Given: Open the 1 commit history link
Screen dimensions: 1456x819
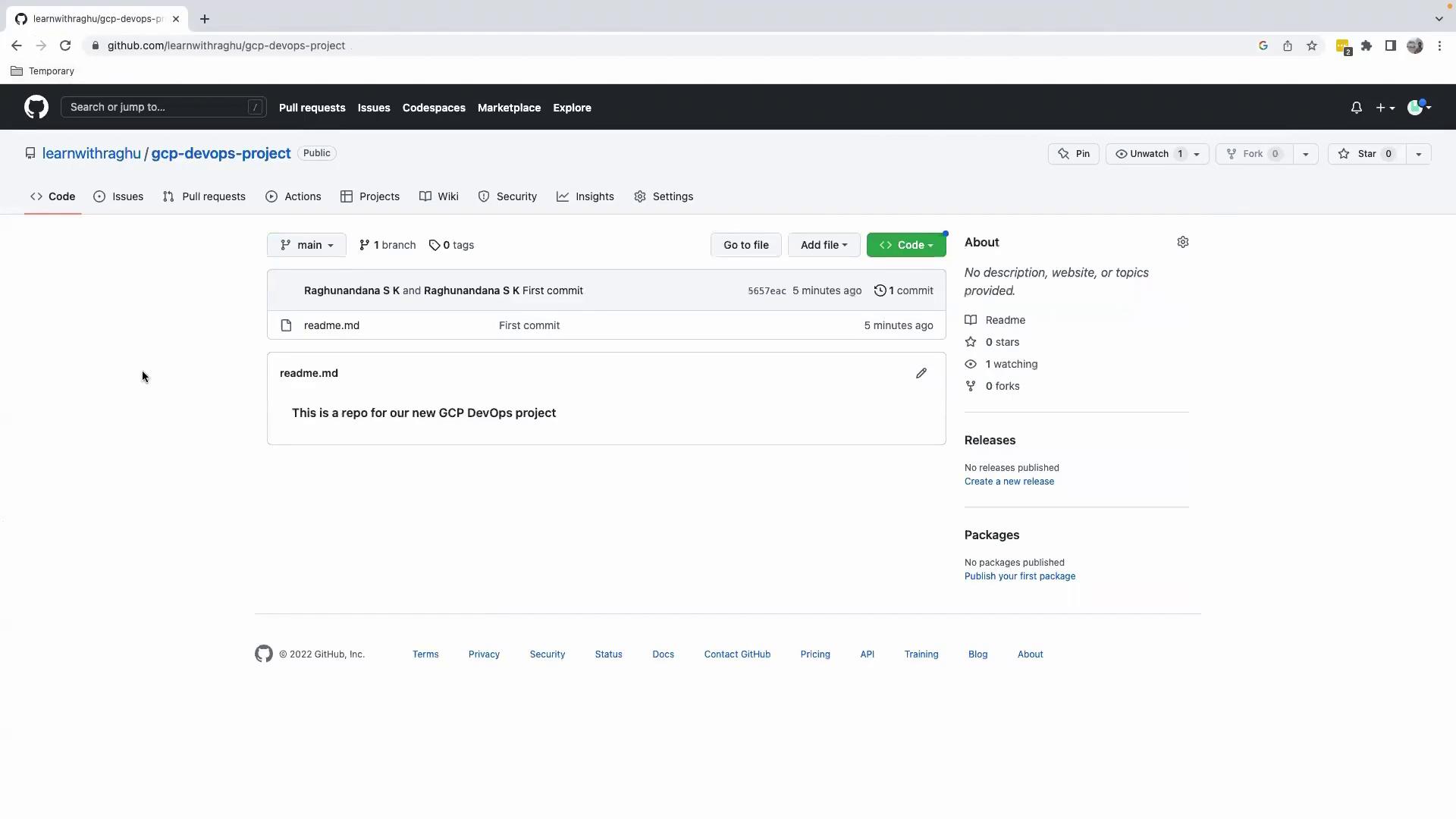Looking at the screenshot, I should click(x=904, y=290).
